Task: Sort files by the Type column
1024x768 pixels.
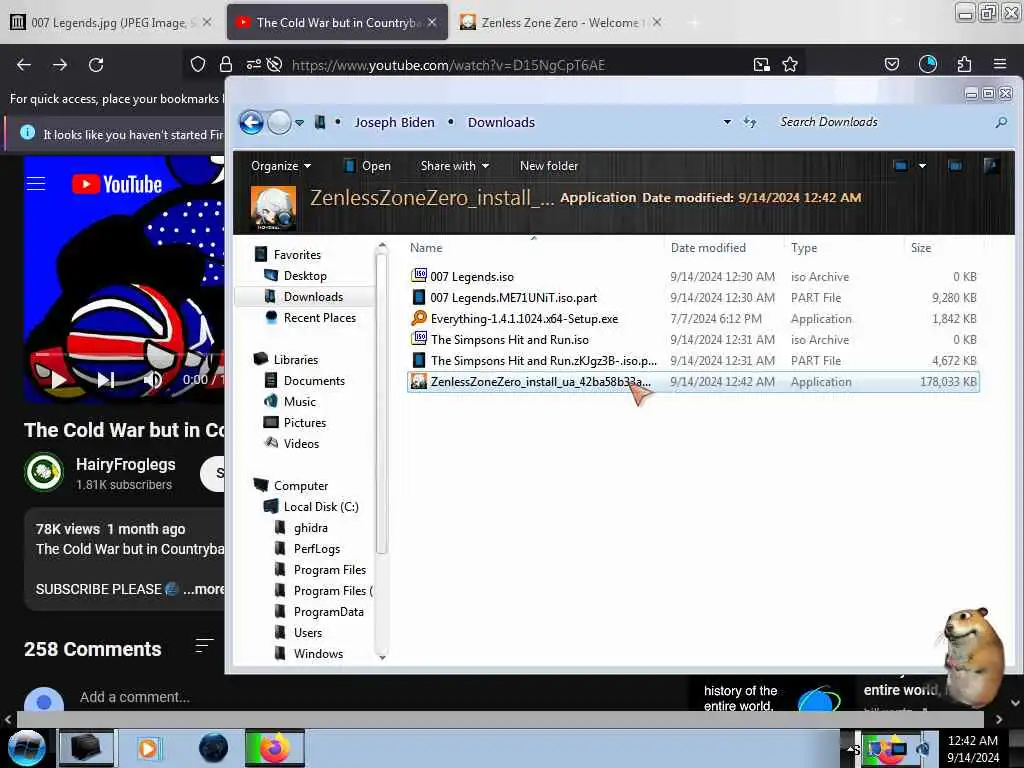Action: [804, 248]
